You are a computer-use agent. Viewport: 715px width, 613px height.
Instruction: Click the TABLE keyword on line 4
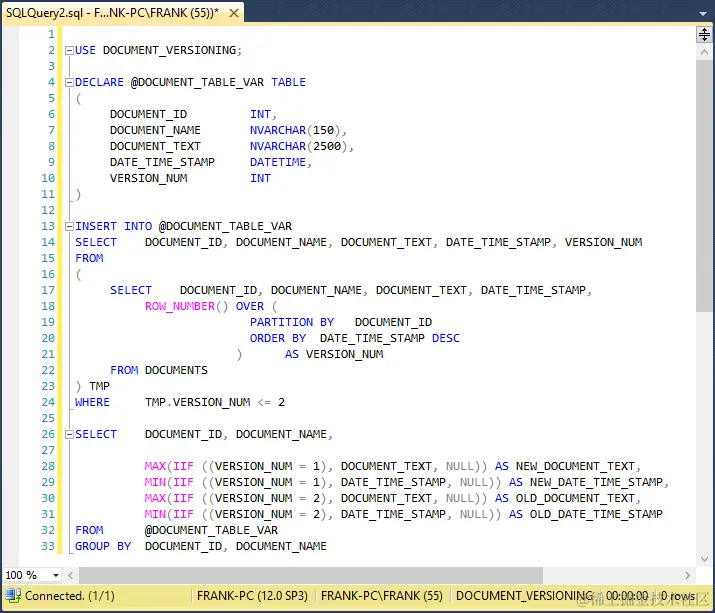click(288, 82)
